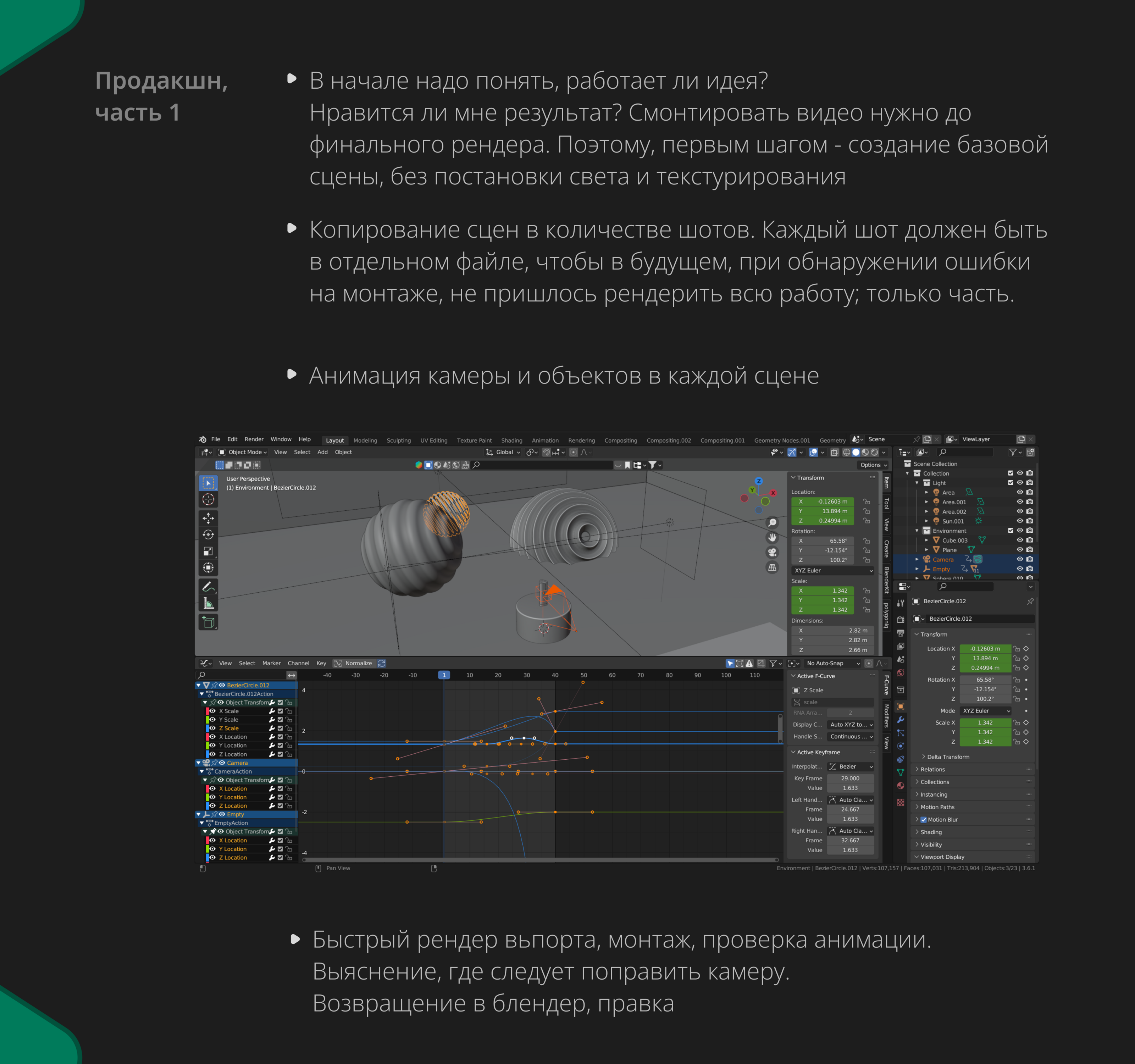Open the Render menu in the top bar
The width and height of the screenshot is (1135, 1064).
click(x=255, y=439)
